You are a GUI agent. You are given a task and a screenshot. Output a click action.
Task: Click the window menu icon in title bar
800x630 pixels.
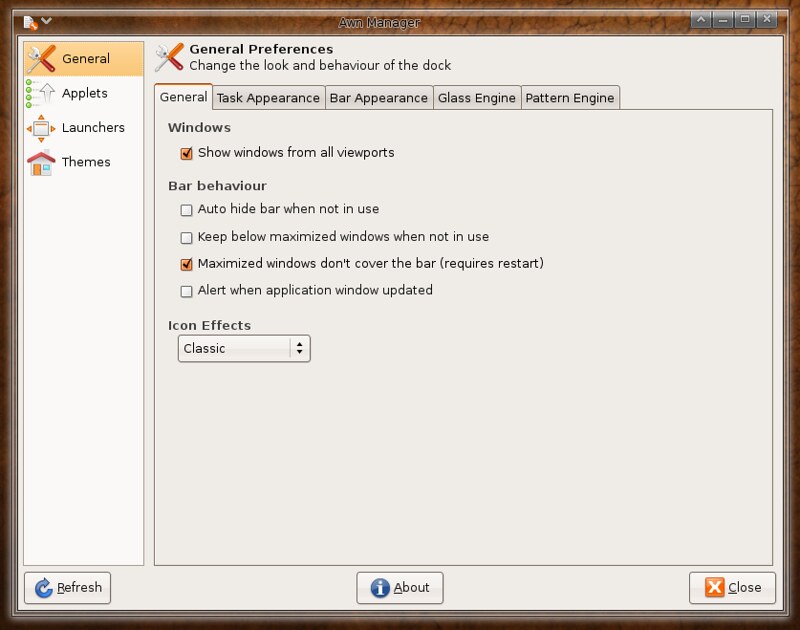pos(30,22)
